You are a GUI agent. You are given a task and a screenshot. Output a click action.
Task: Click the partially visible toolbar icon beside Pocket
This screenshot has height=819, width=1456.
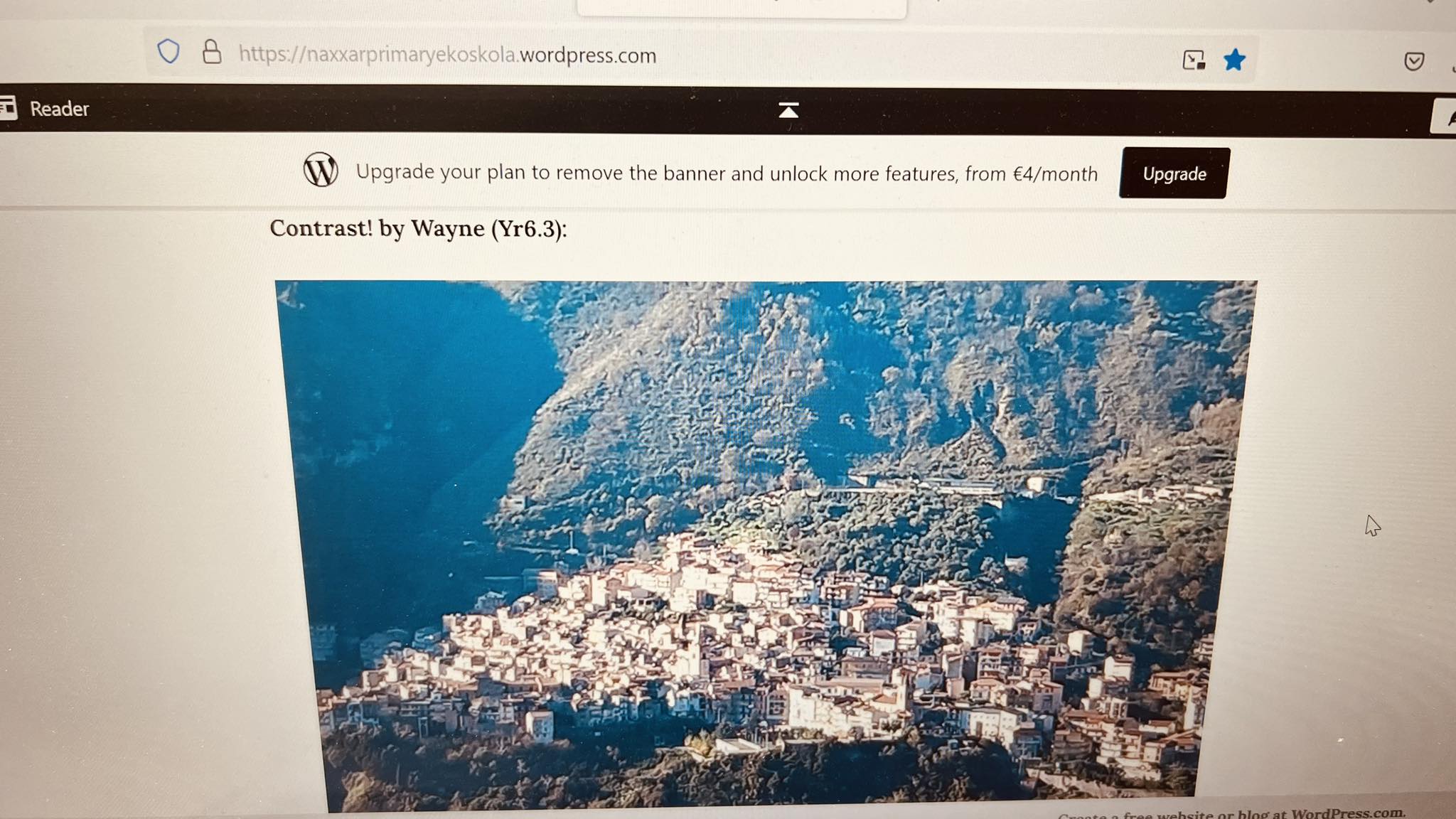point(1452,64)
